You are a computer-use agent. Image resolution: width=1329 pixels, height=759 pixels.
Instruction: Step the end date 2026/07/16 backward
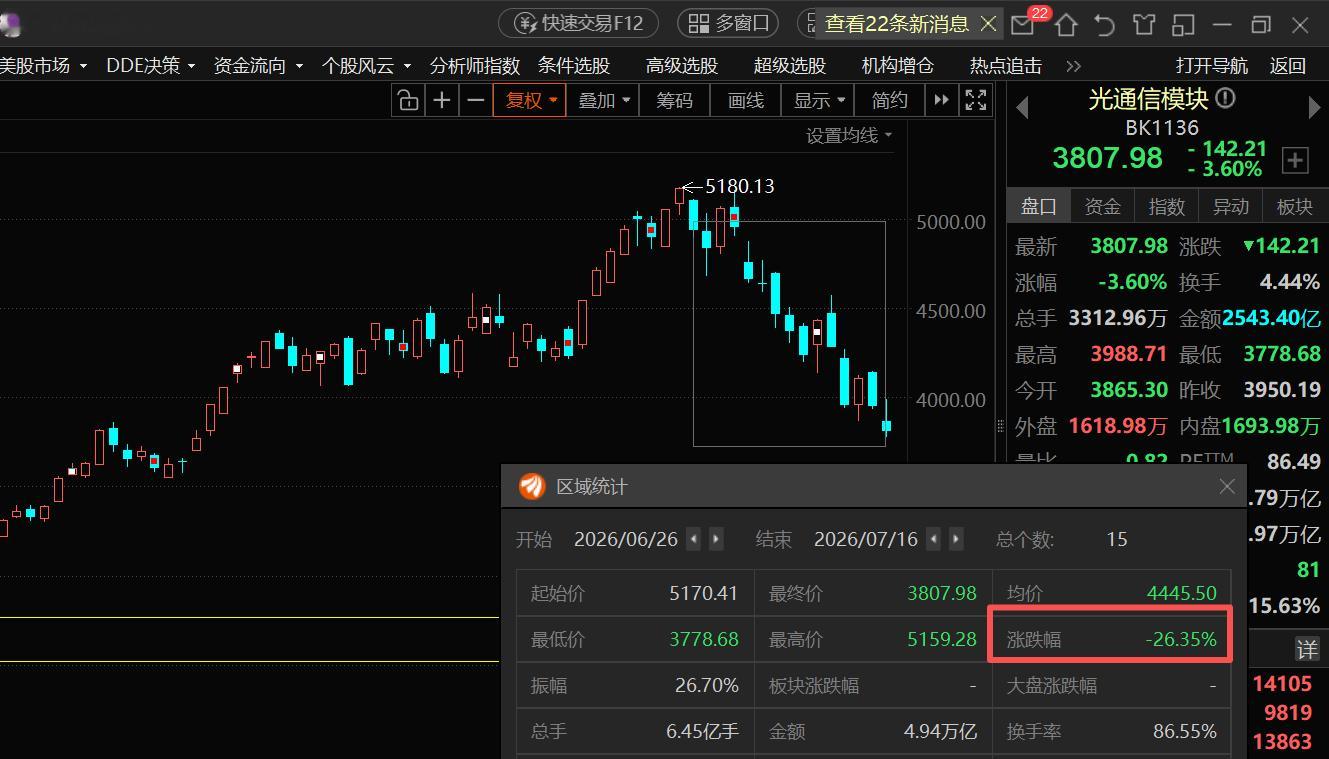click(933, 539)
